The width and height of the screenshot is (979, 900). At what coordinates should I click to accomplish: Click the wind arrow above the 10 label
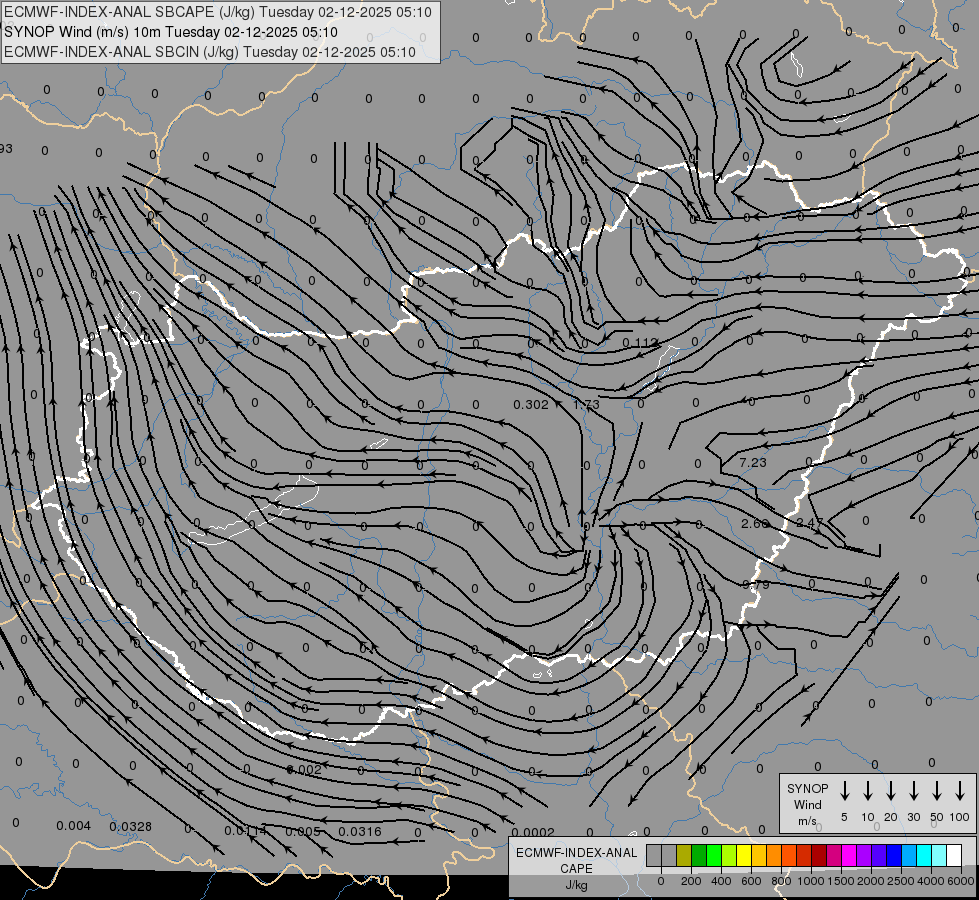point(867,791)
